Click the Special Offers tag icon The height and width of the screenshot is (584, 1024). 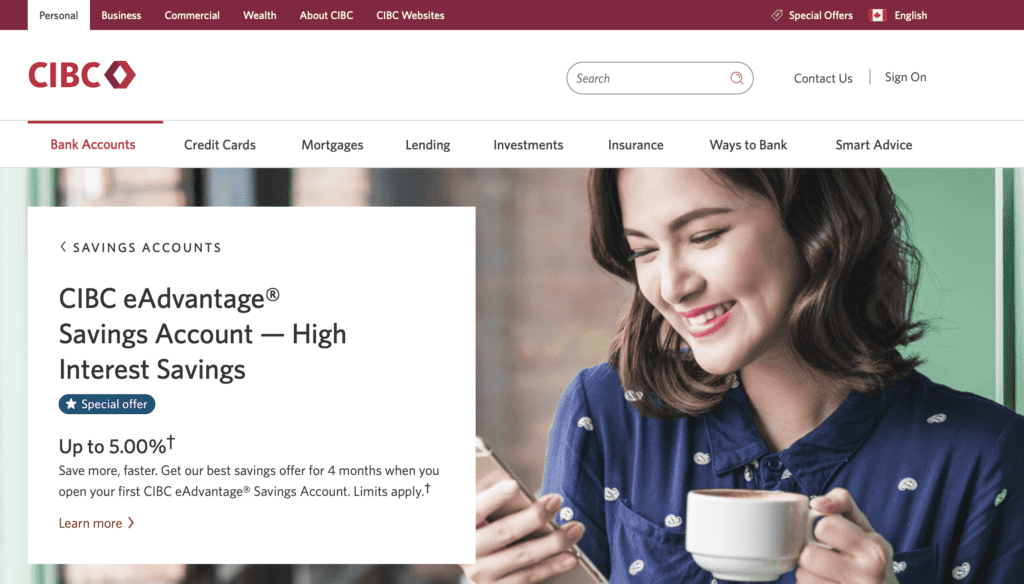click(x=776, y=15)
